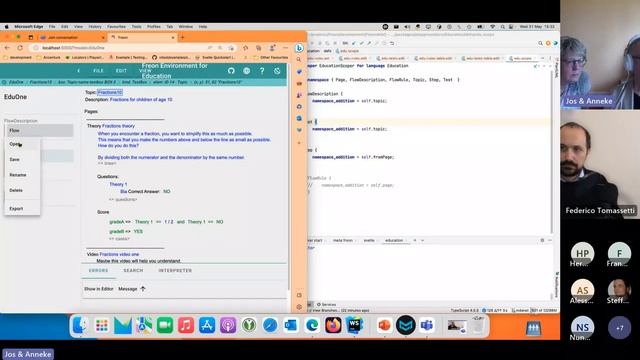
Task: Open Microsoft Teams from the Dock
Action: click(x=427, y=326)
